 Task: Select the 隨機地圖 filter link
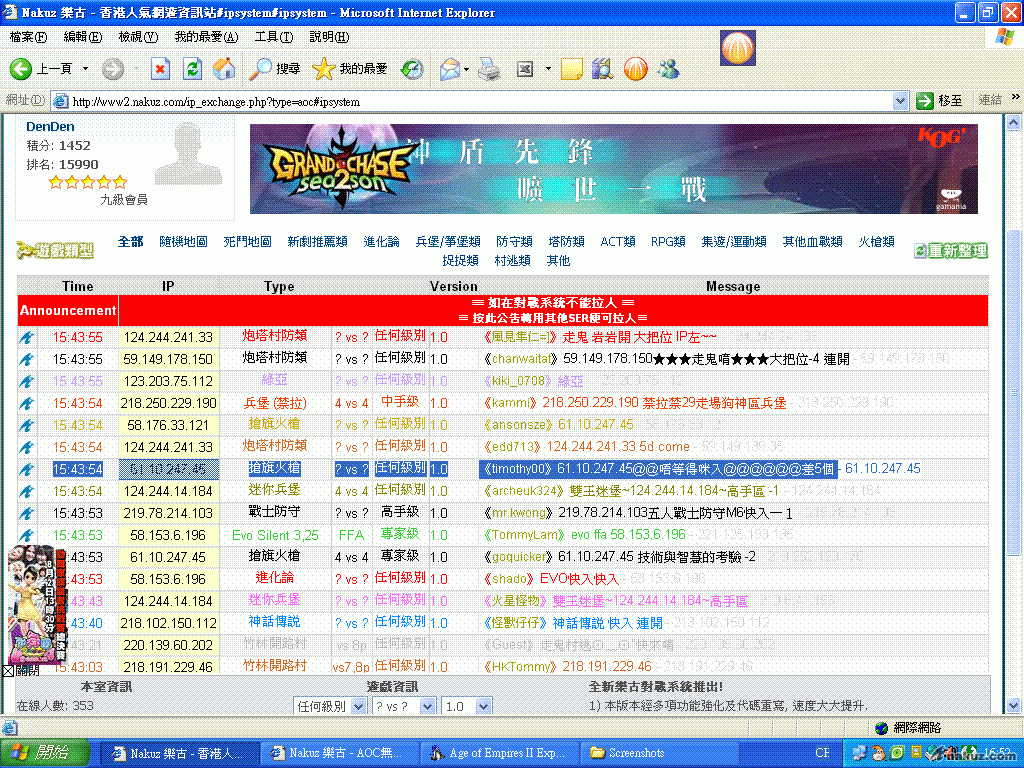point(184,242)
